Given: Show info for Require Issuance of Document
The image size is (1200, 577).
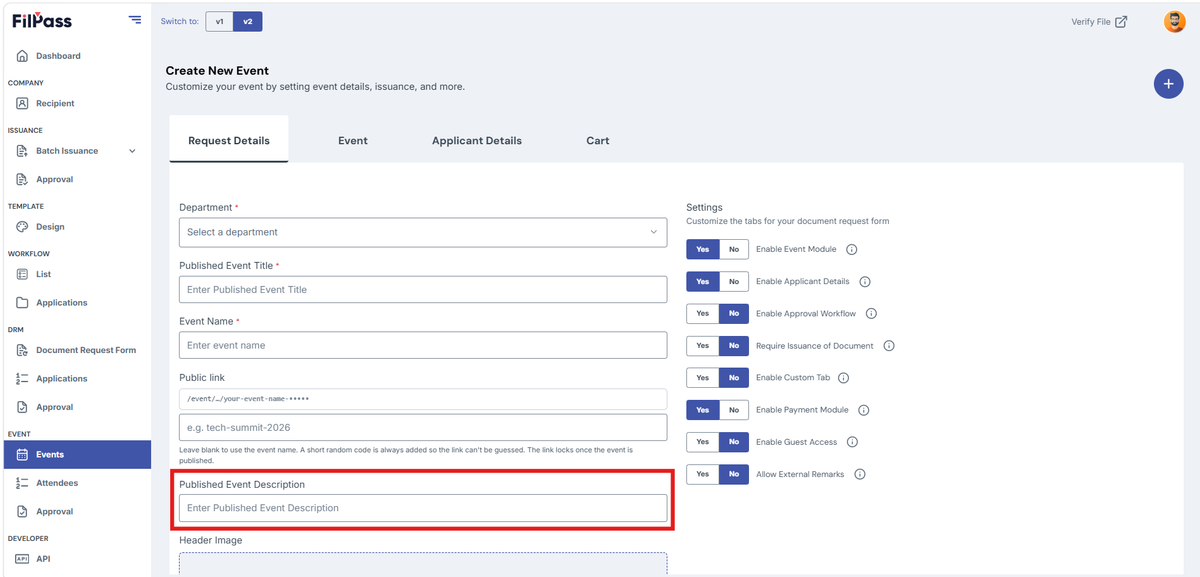Looking at the screenshot, I should [x=889, y=346].
